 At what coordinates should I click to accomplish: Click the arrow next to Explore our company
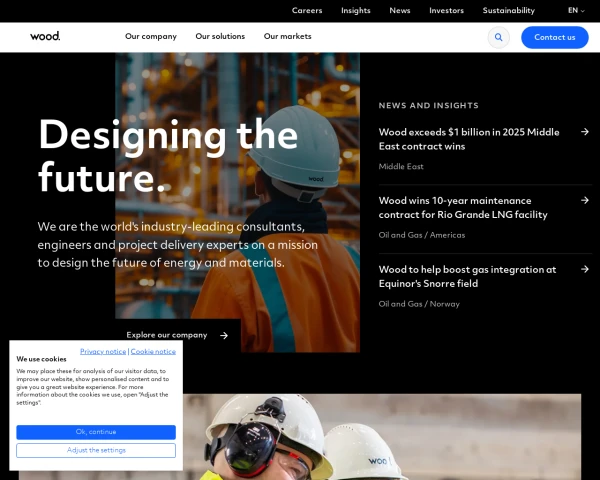tap(224, 335)
